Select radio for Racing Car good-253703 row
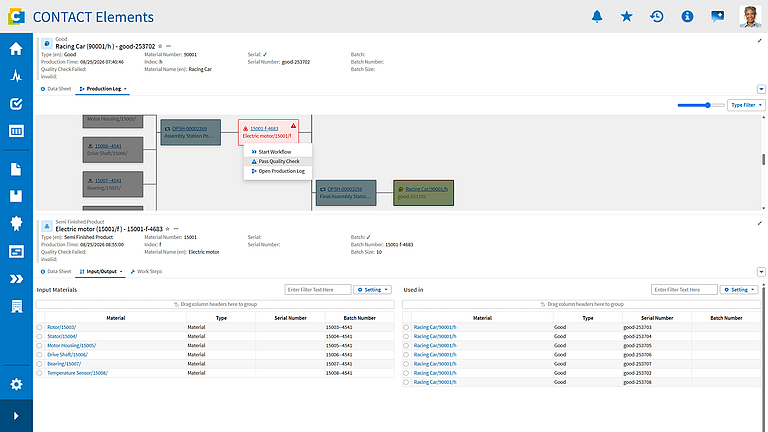 tap(406, 327)
